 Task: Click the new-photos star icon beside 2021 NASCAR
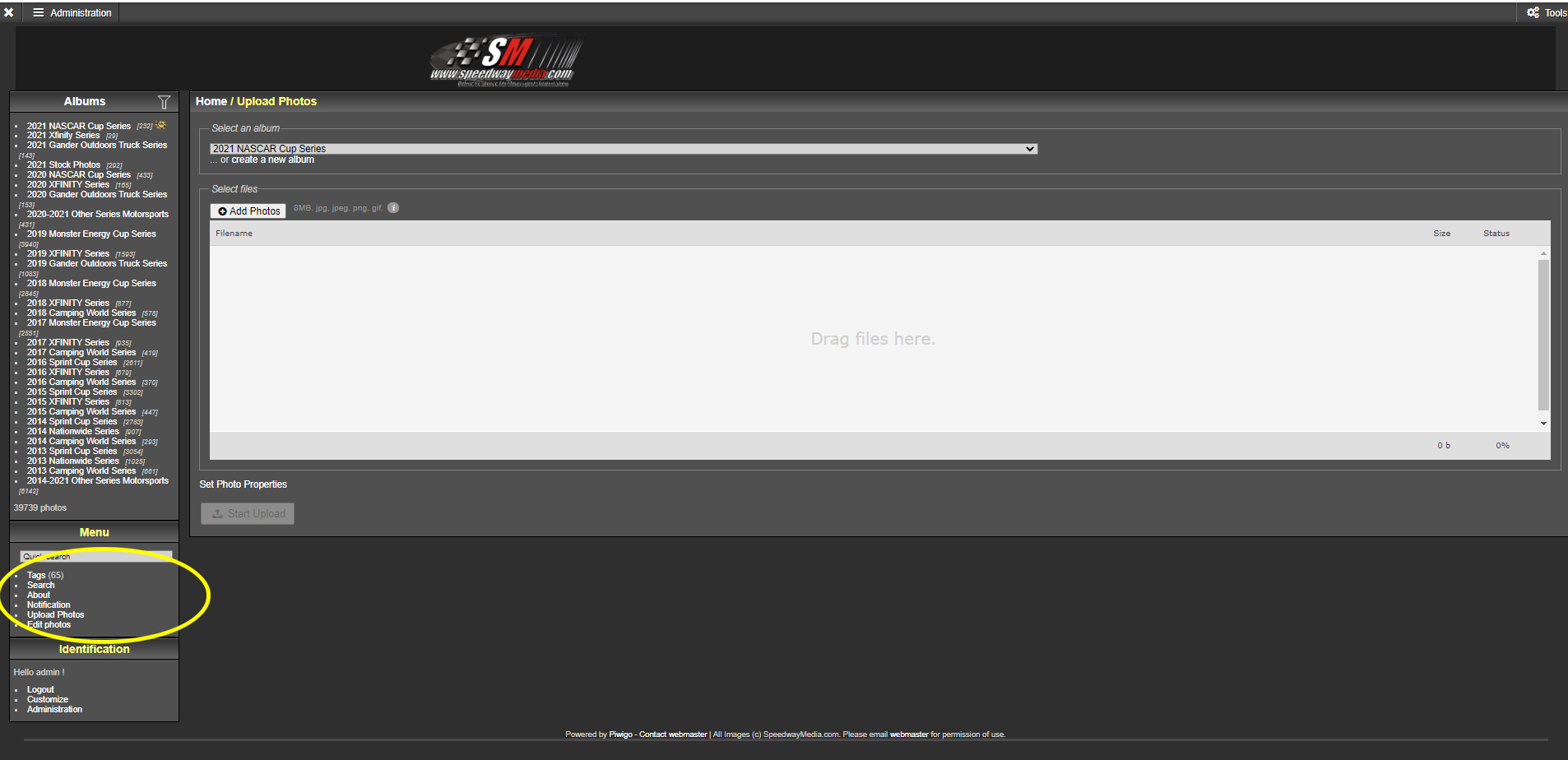[161, 125]
